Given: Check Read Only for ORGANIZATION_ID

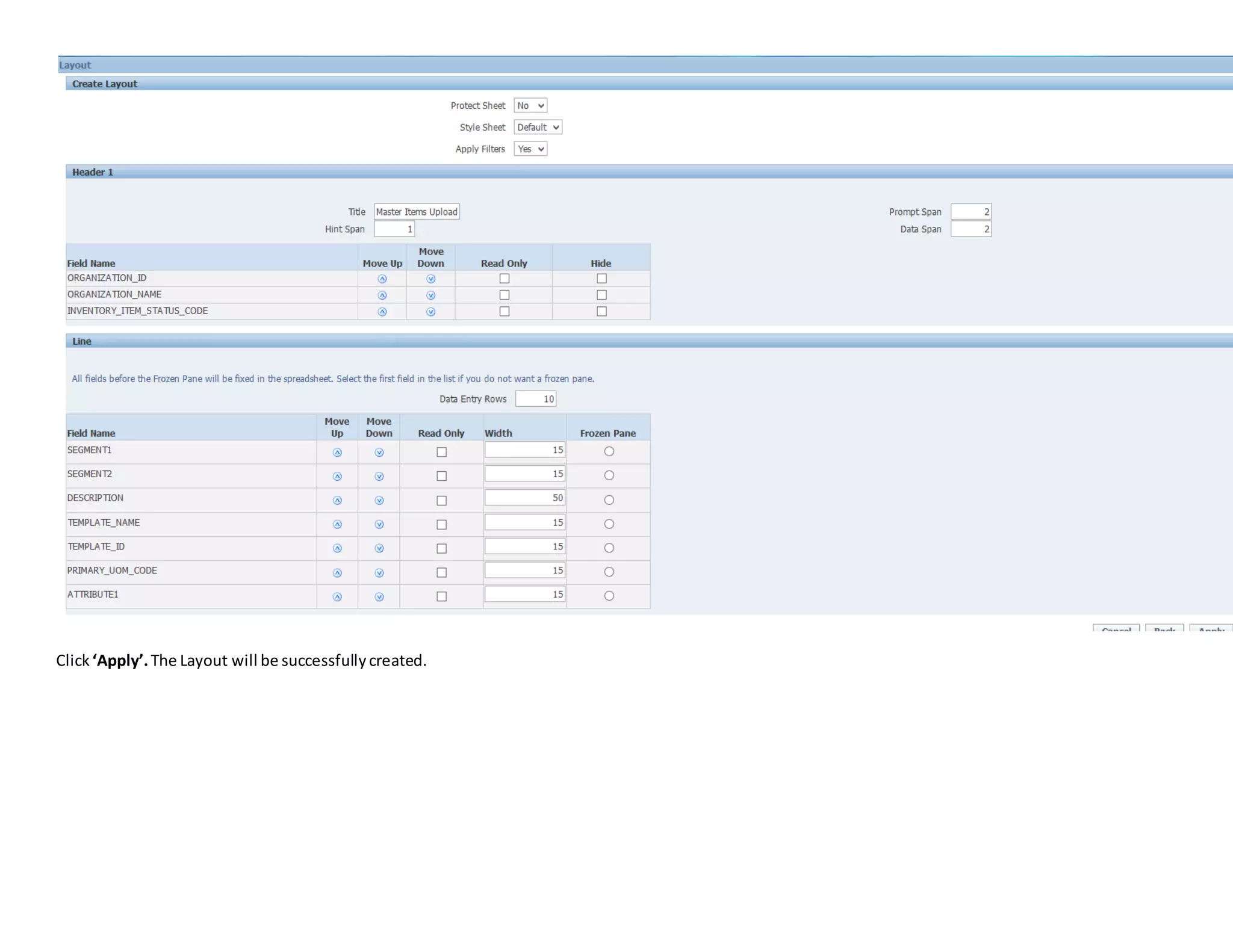Looking at the screenshot, I should click(x=504, y=279).
